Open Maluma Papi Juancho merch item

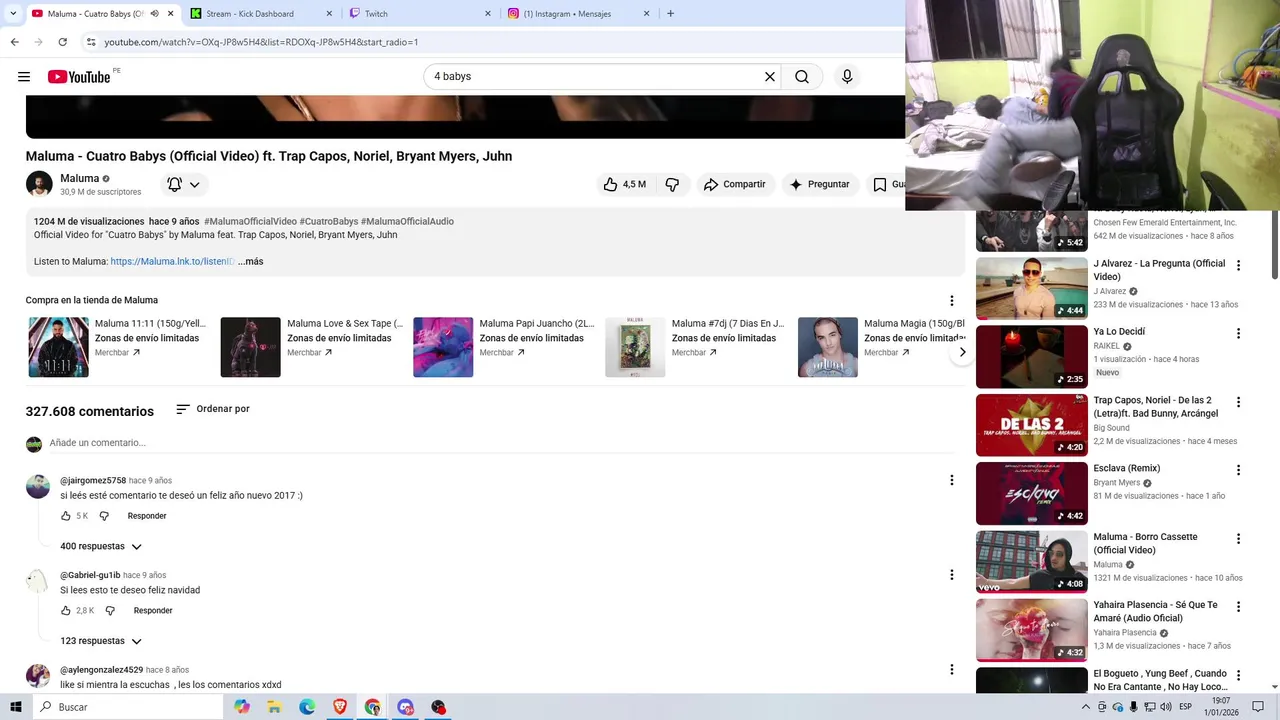(x=504, y=347)
